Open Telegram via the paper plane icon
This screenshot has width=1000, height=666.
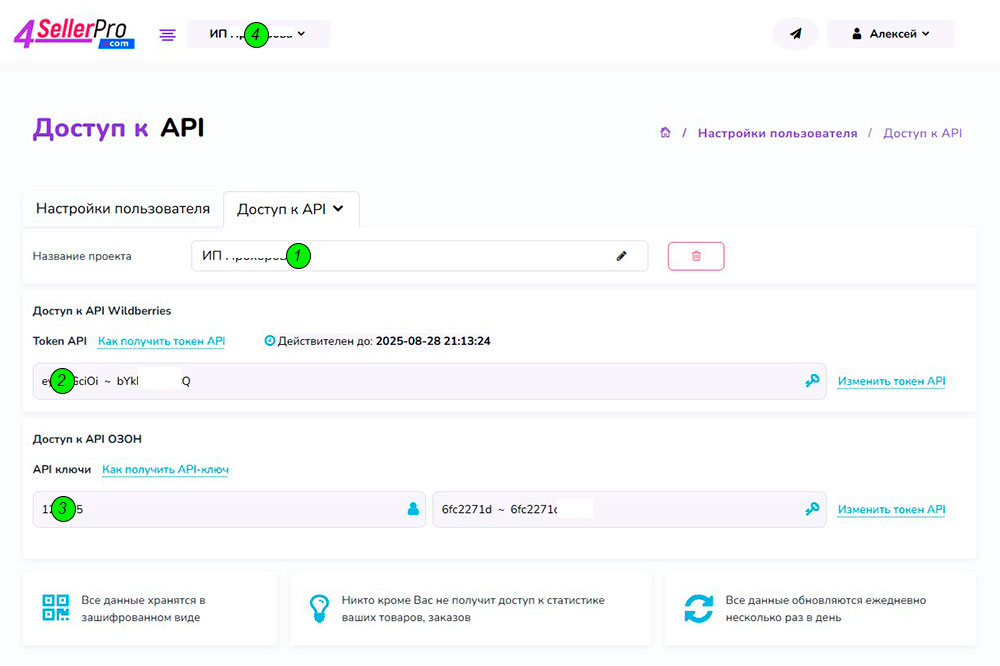pyautogui.click(x=795, y=33)
